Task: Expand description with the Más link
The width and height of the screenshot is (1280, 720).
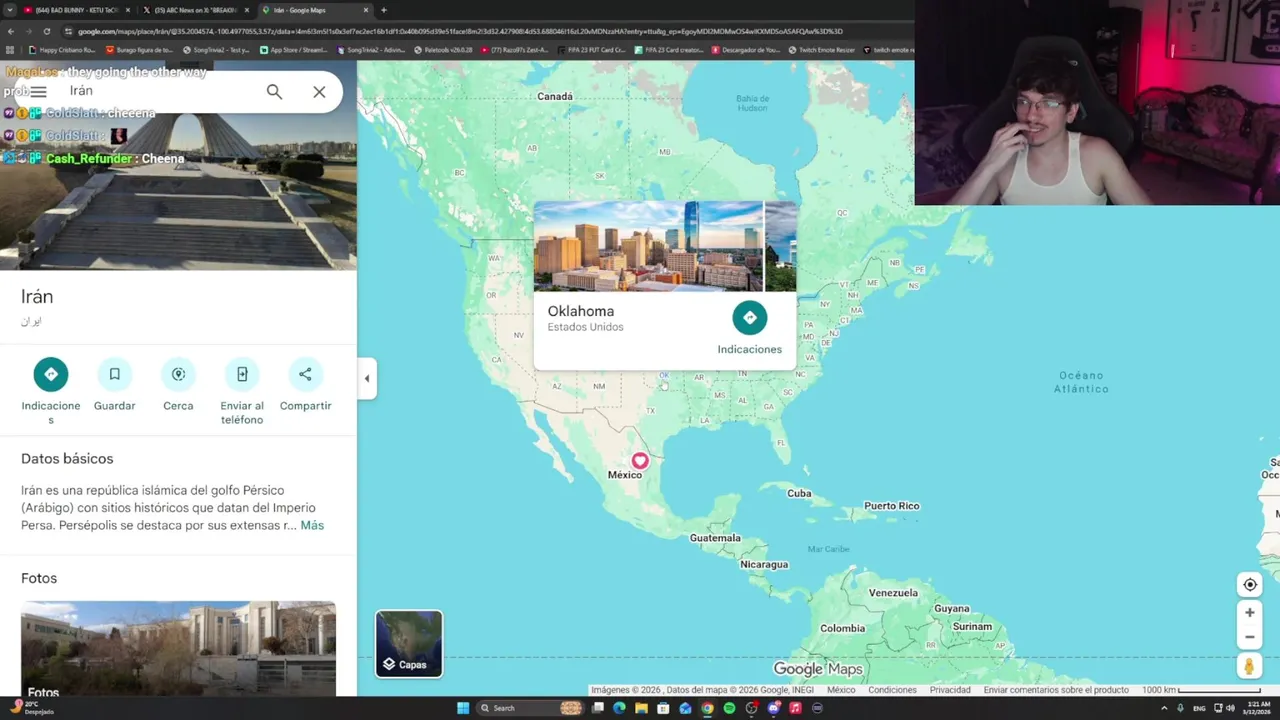Action: pos(312,525)
